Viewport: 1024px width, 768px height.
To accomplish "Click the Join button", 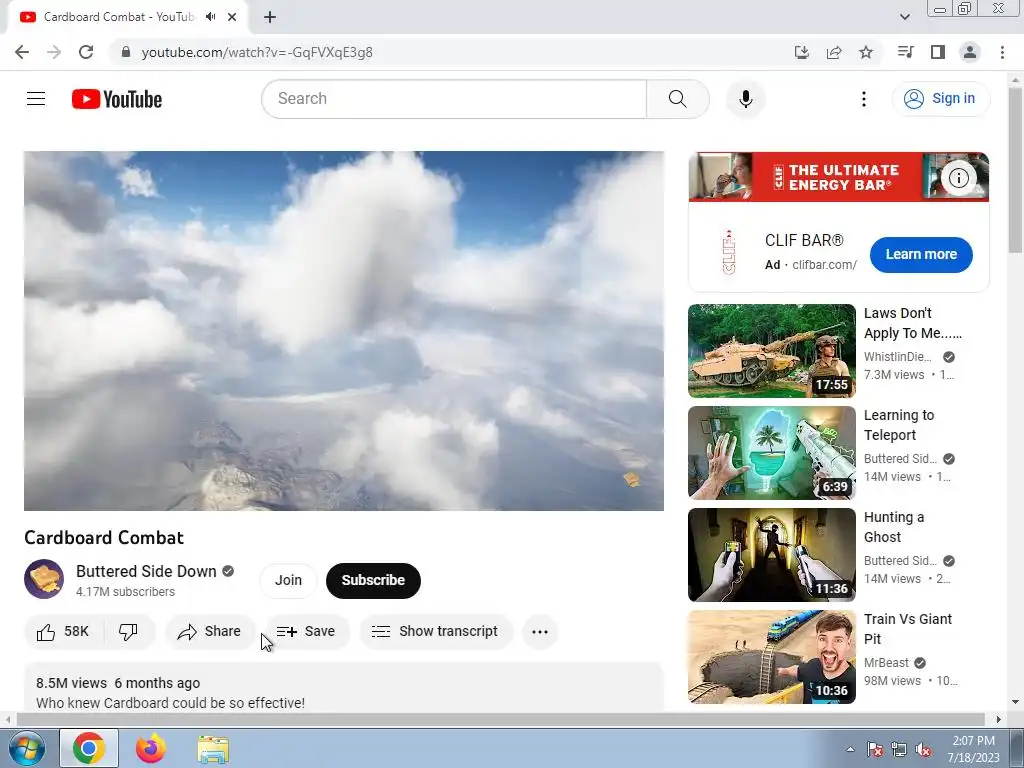I will click(288, 580).
